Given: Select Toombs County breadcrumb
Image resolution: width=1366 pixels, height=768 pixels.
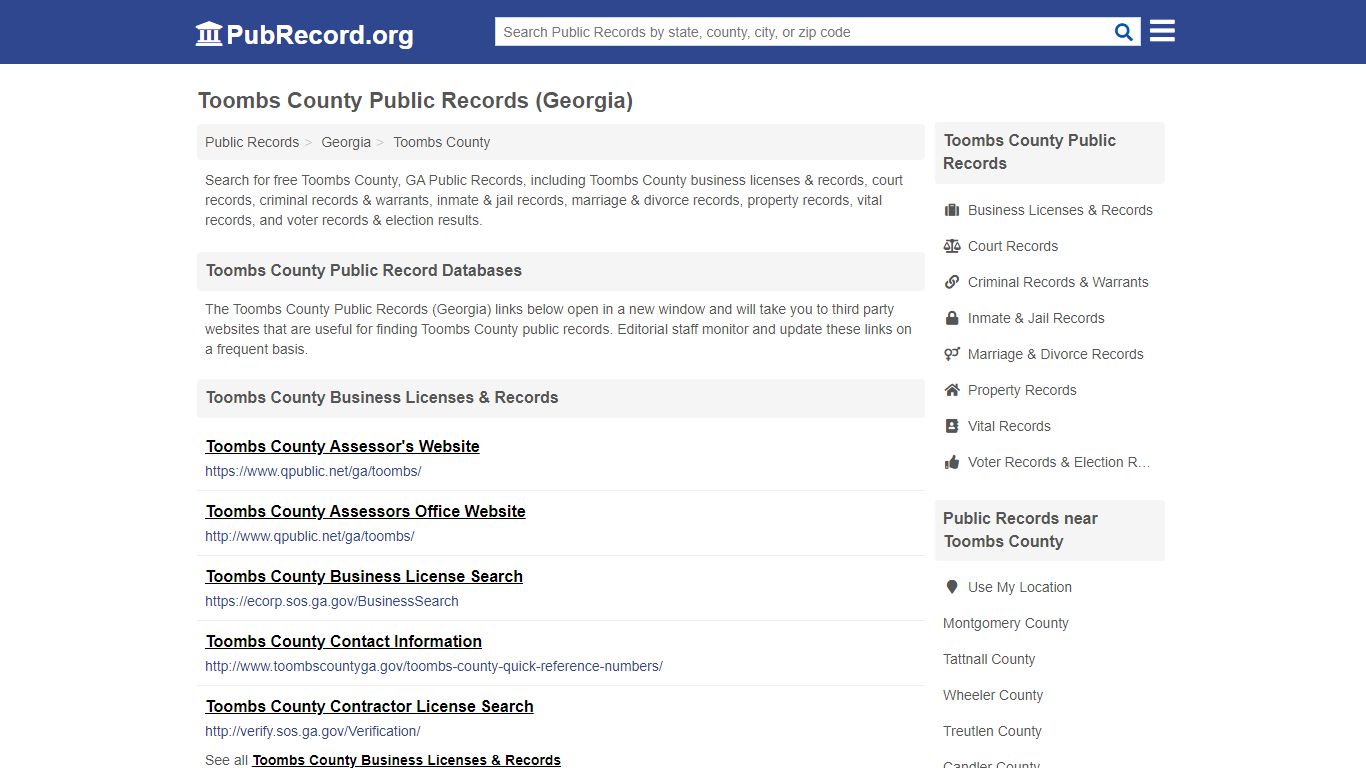Looking at the screenshot, I should click(x=441, y=142).
